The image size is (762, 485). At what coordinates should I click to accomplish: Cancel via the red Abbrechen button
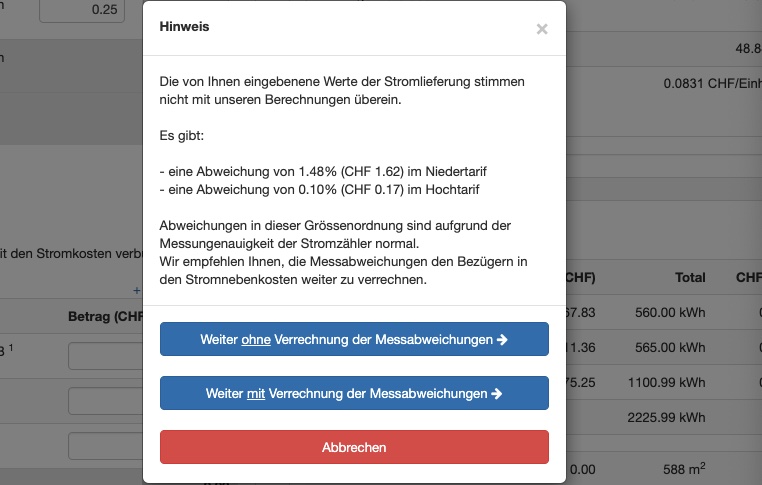tap(354, 447)
